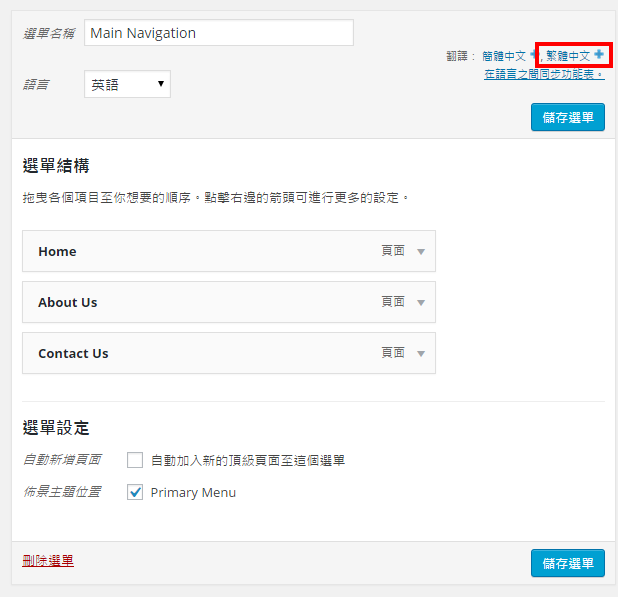
Task: Select the Home menu item bar
Action: coord(200,252)
